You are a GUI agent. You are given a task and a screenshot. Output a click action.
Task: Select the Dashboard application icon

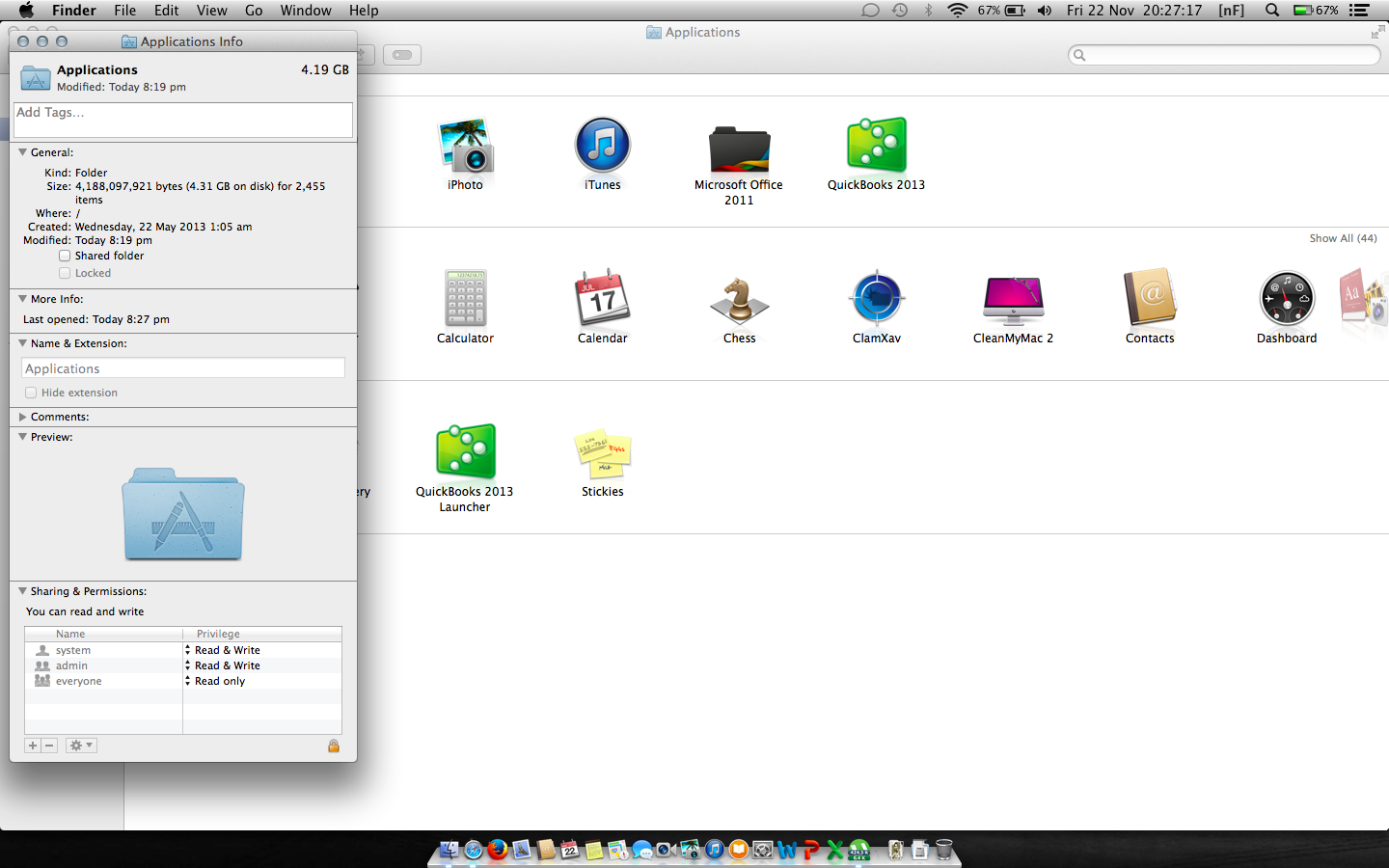coord(1287,298)
